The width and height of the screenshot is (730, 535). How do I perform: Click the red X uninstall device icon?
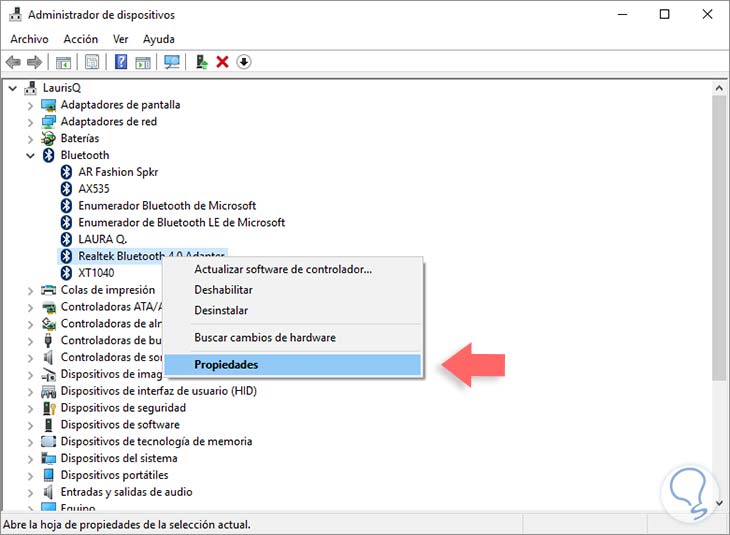point(223,62)
